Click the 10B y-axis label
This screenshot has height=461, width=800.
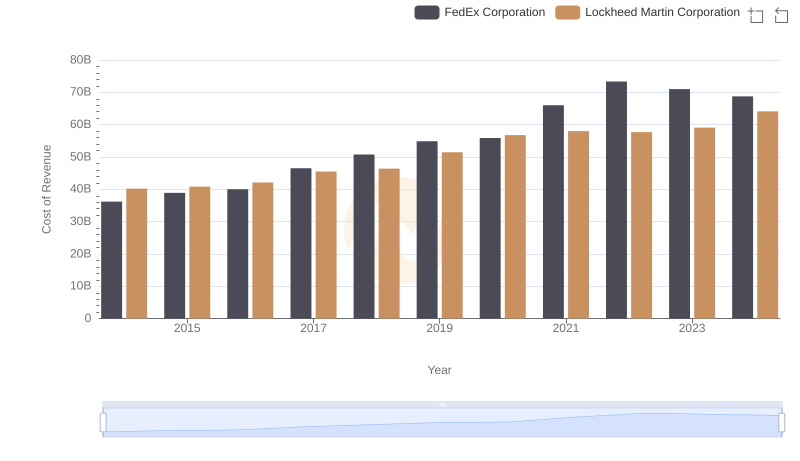[x=81, y=286]
